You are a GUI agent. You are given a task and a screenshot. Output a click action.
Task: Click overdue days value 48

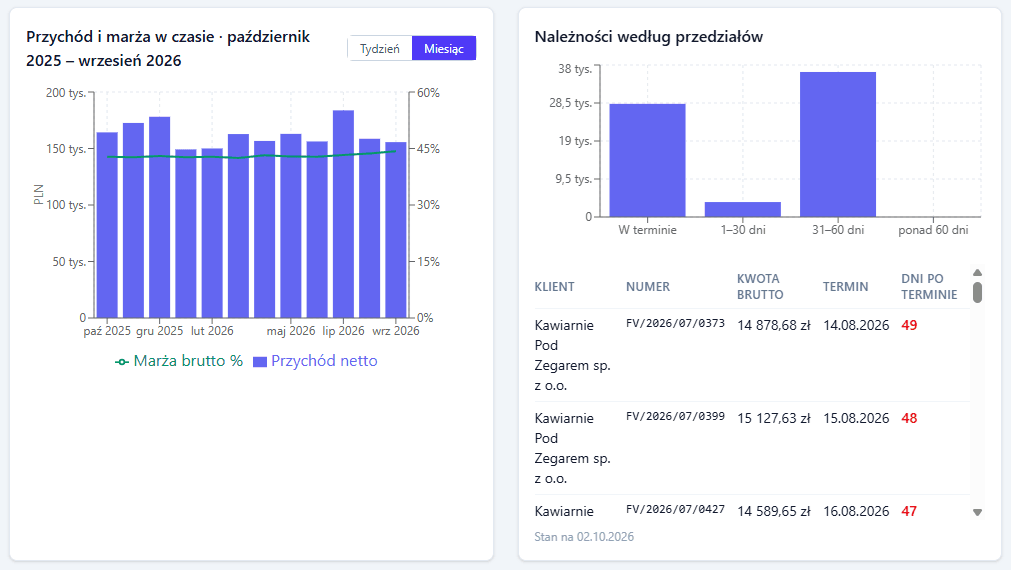(x=909, y=418)
